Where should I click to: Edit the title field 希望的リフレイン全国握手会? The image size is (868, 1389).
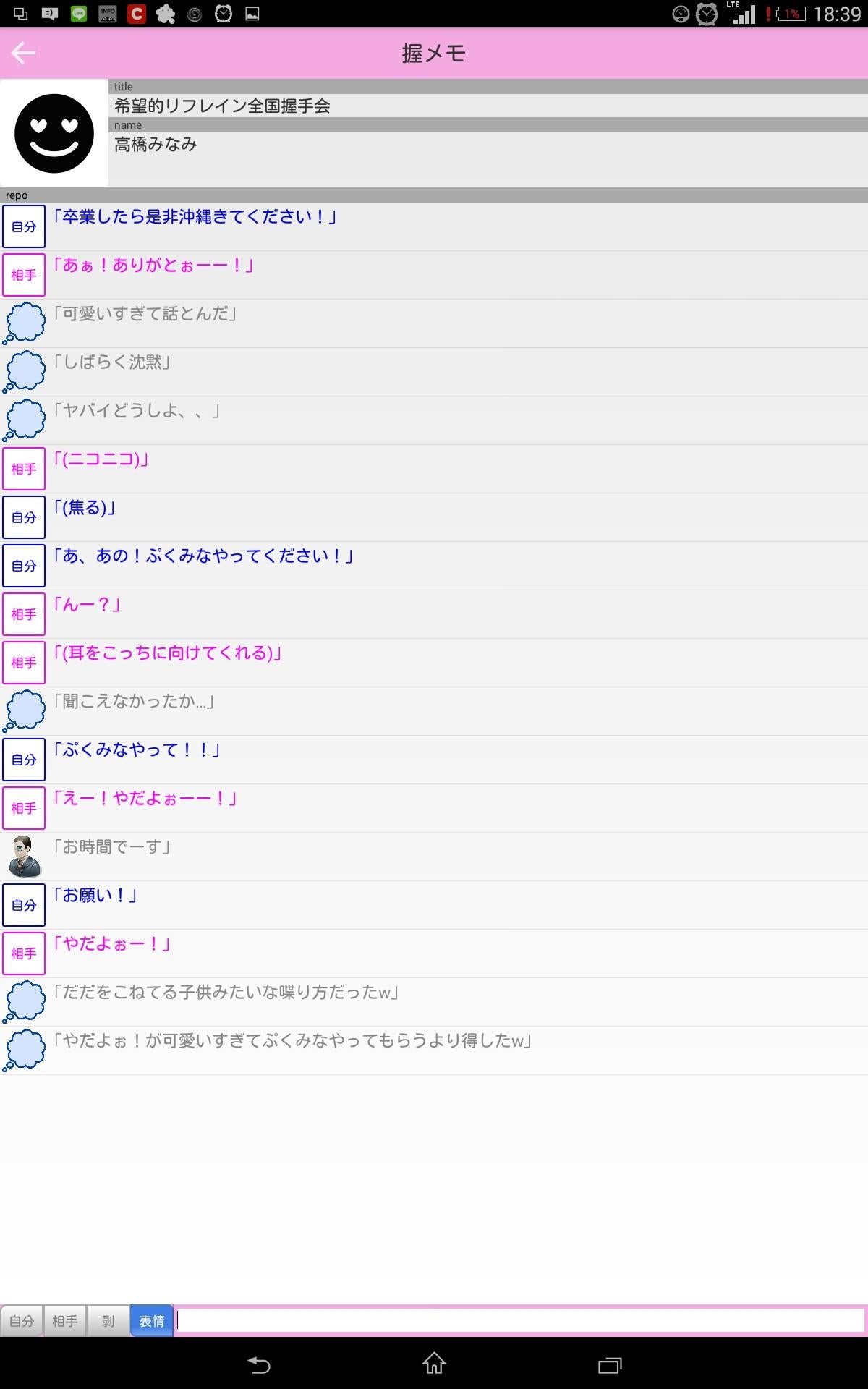[x=488, y=106]
